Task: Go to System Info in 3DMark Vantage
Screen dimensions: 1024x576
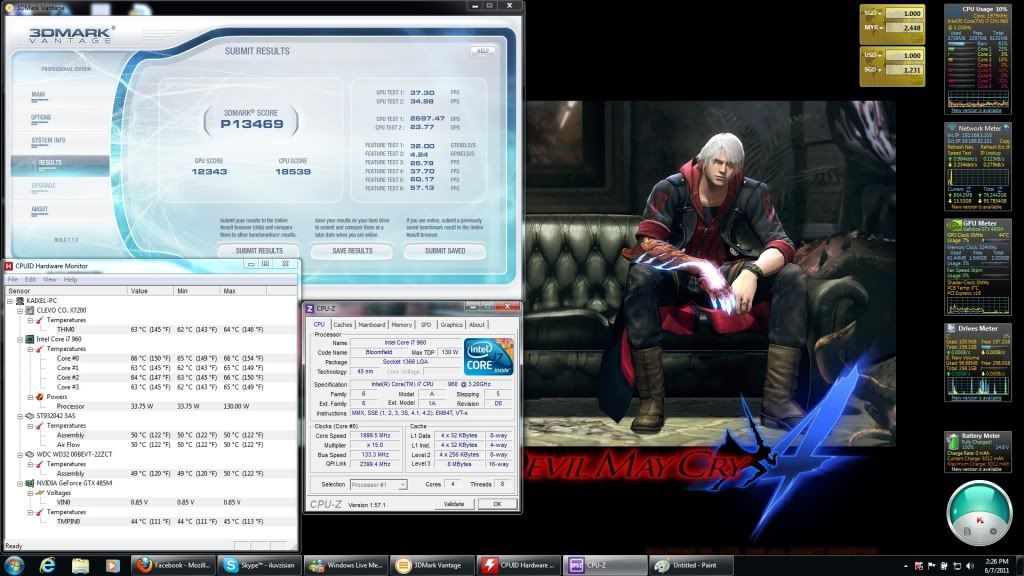Action: pos(49,140)
